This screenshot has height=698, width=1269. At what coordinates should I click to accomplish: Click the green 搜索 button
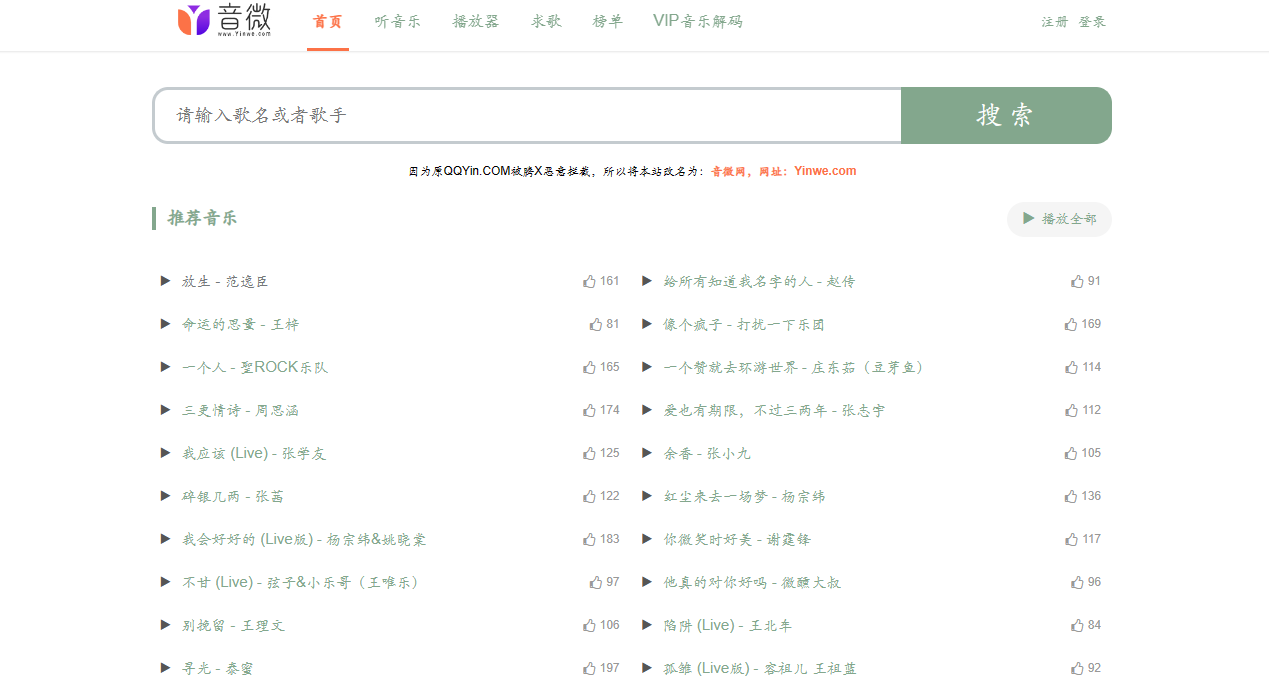click(1006, 115)
